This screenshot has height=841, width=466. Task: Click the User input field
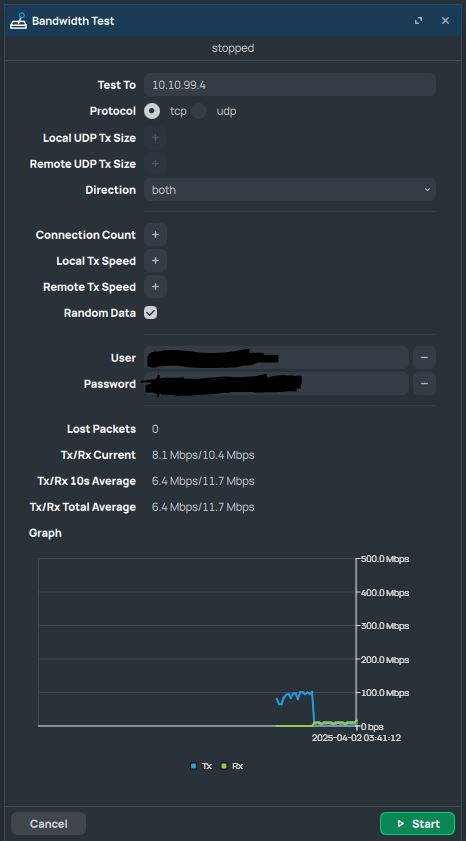[x=276, y=358]
